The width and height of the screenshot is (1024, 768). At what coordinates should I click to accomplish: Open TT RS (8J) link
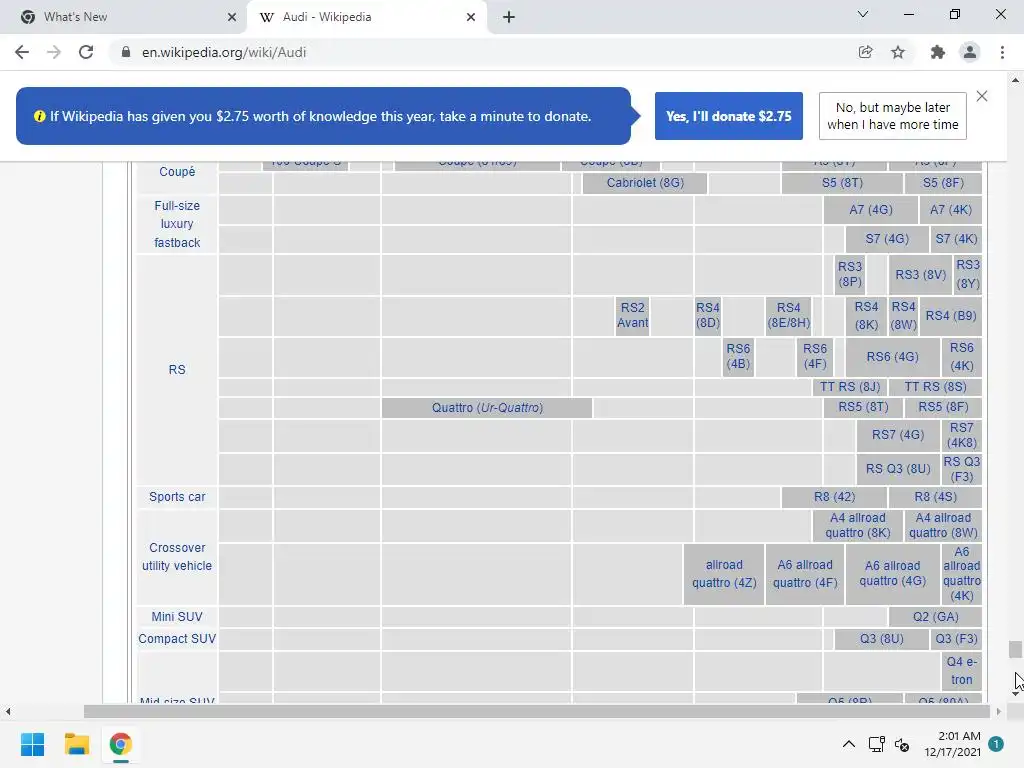point(850,387)
